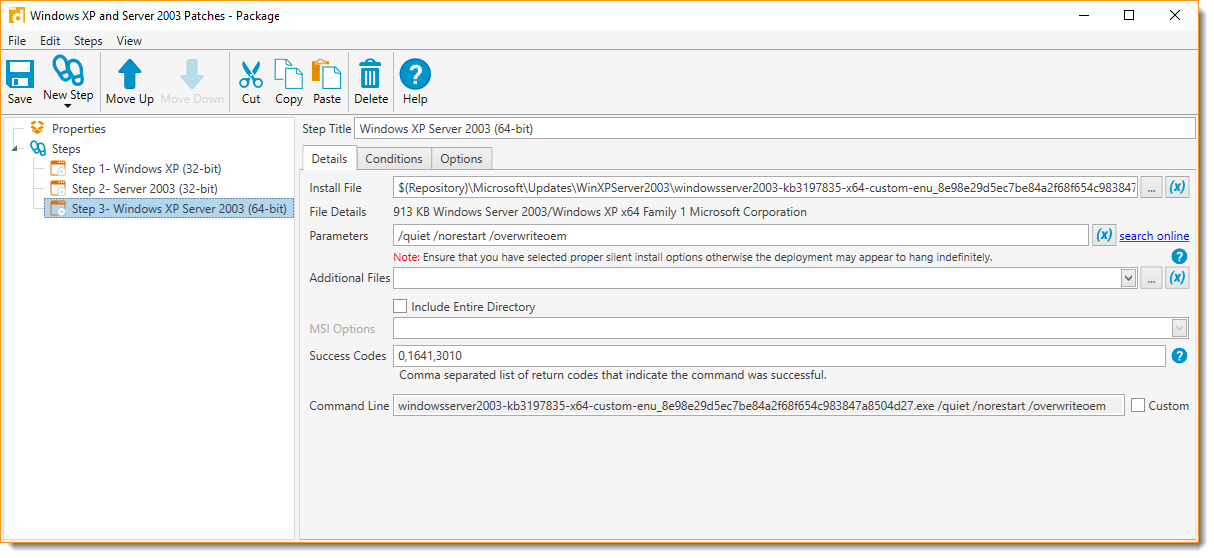
Task: Click the variable (x) button beside Install File
Action: point(1178,187)
